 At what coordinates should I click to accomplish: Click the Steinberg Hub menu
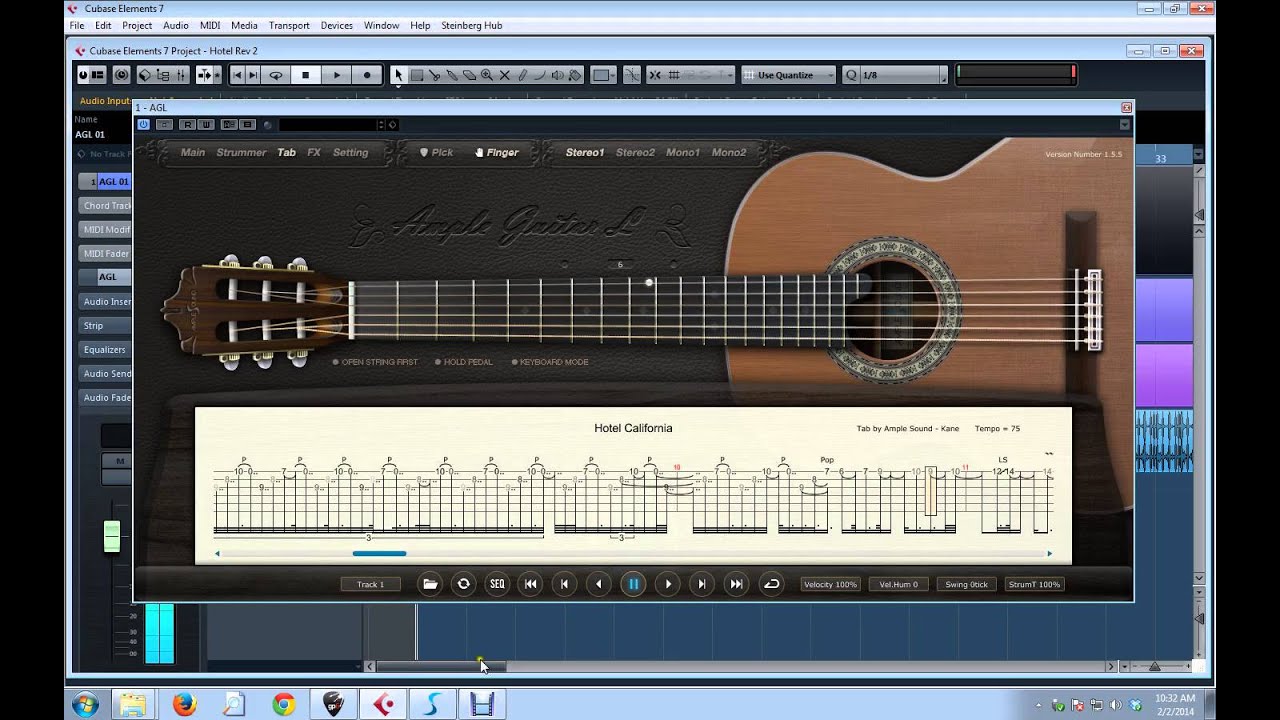470,25
